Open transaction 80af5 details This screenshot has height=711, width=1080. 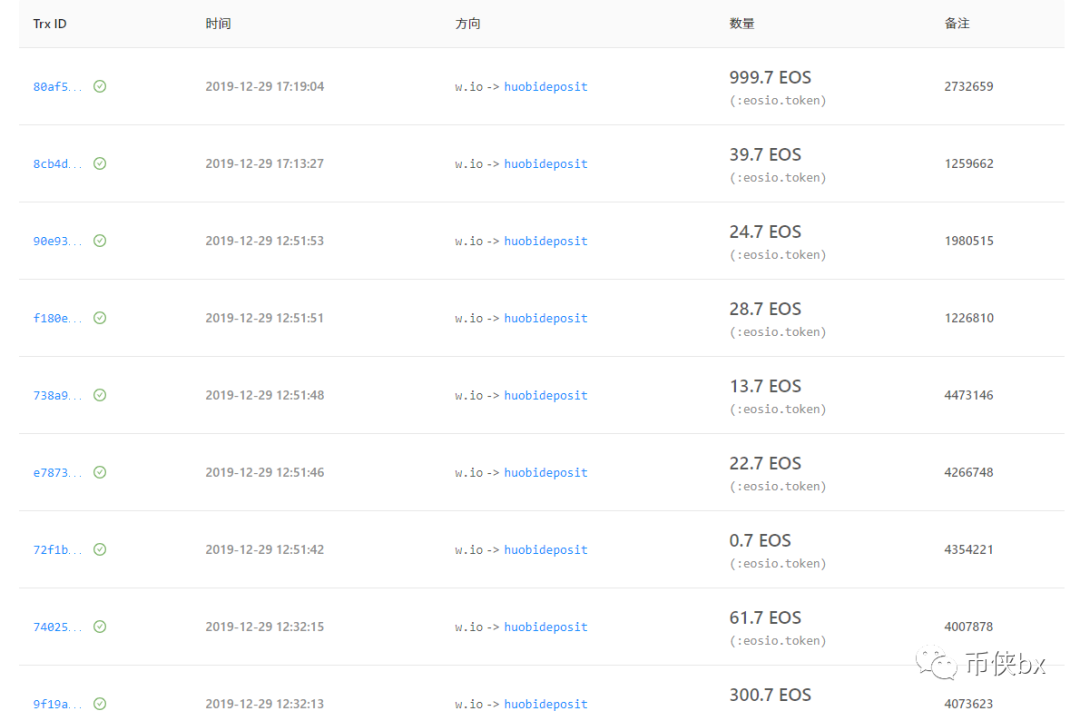point(57,87)
